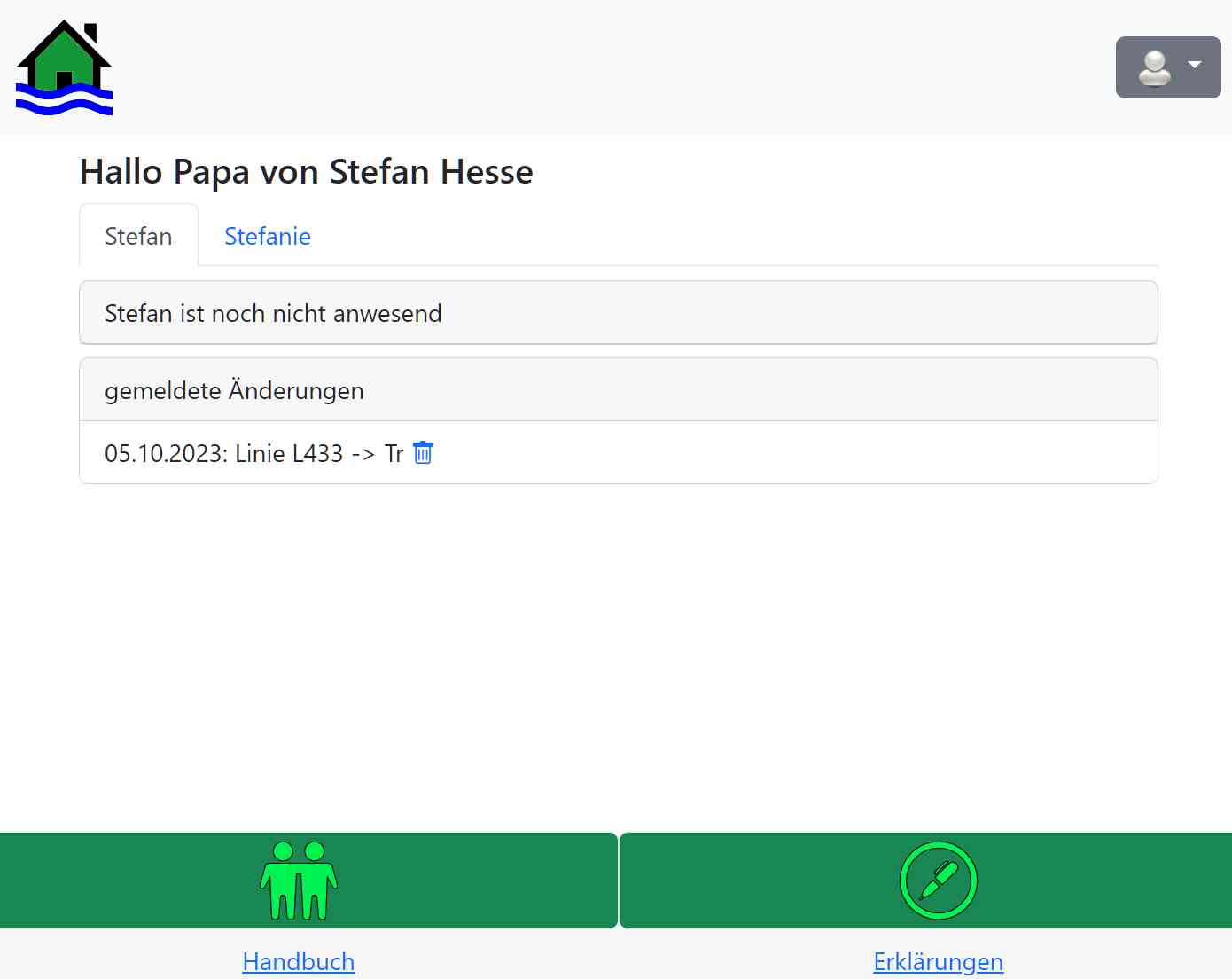Click the two children figures icon
This screenshot has height=979, width=1232.
click(299, 881)
